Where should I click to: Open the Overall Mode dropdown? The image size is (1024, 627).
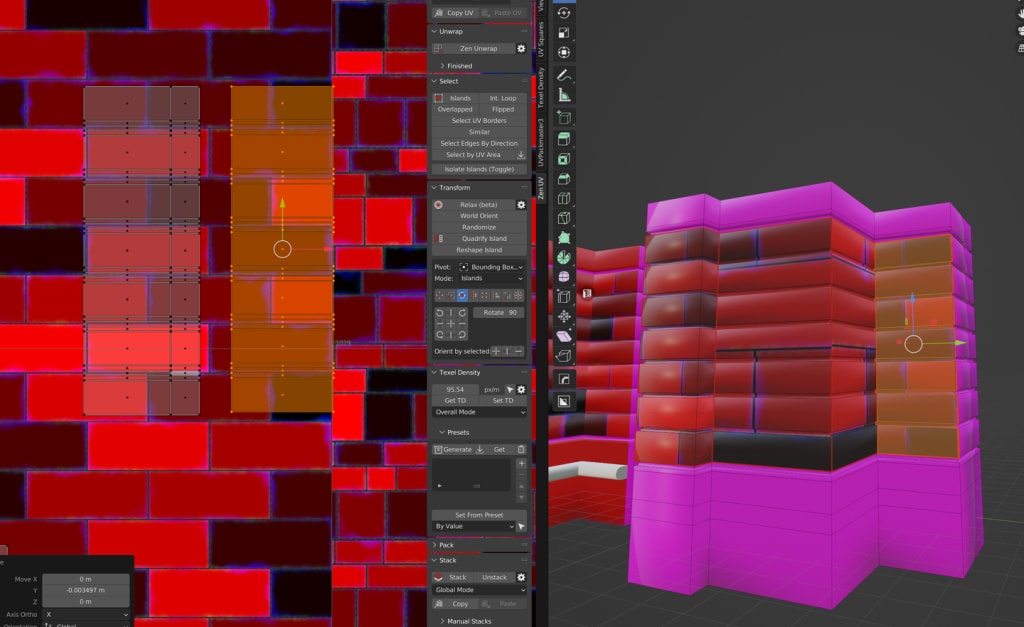point(479,412)
